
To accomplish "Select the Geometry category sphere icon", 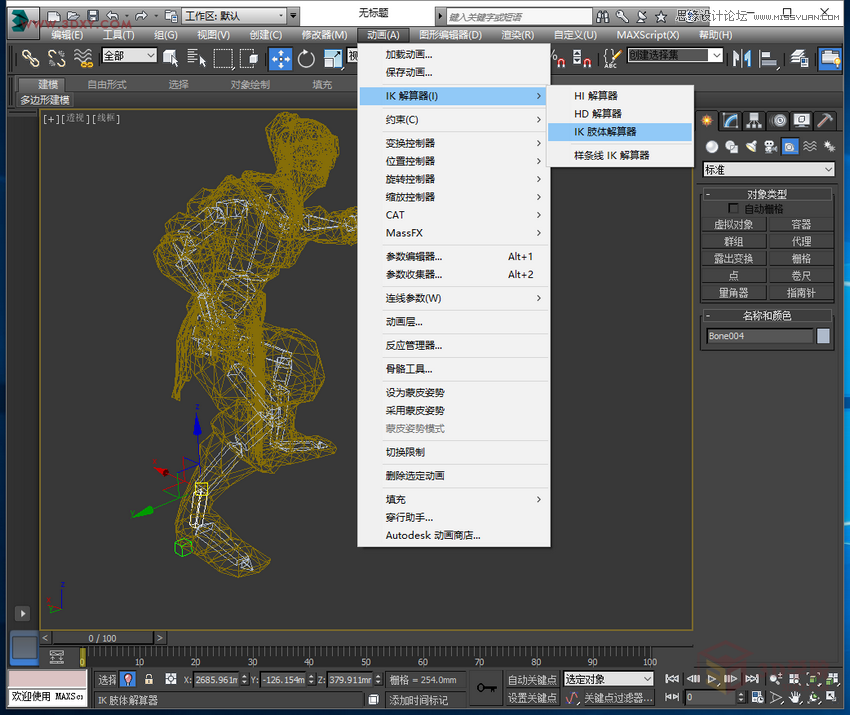I will 712,146.
